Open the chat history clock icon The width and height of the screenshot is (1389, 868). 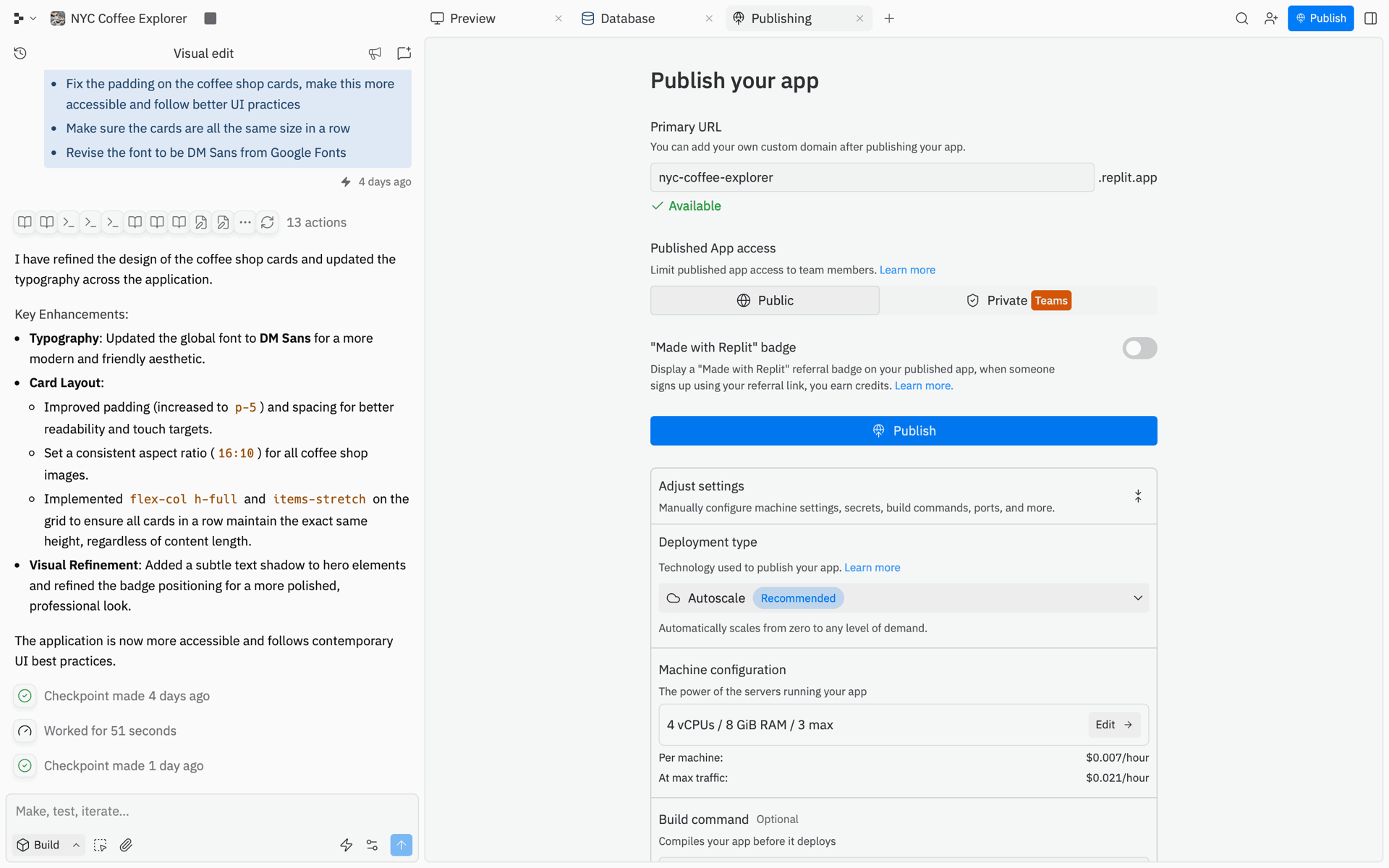(x=20, y=54)
